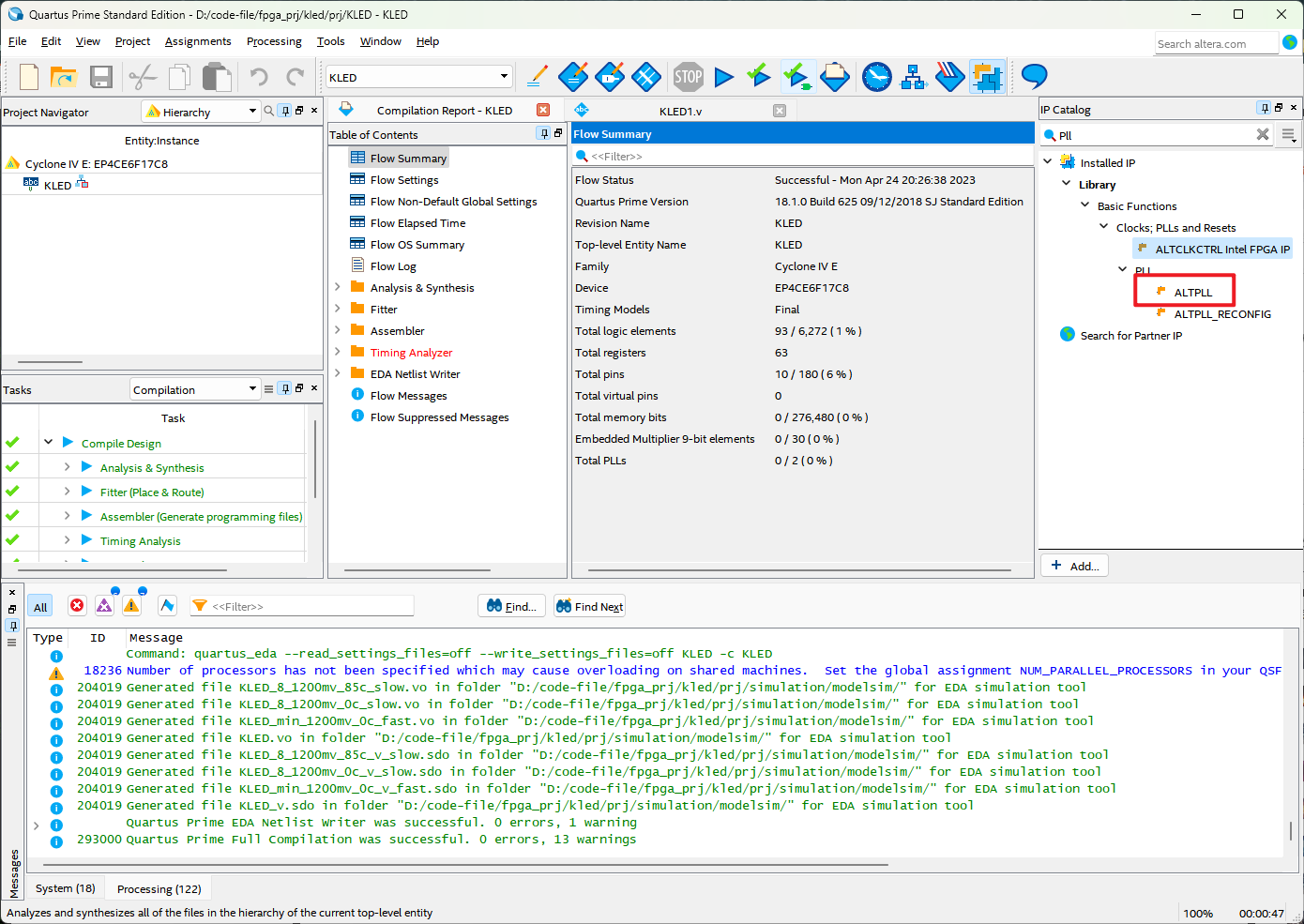Save the project with the floppy disk icon
Screen dimensions: 1304x924
click(x=101, y=77)
